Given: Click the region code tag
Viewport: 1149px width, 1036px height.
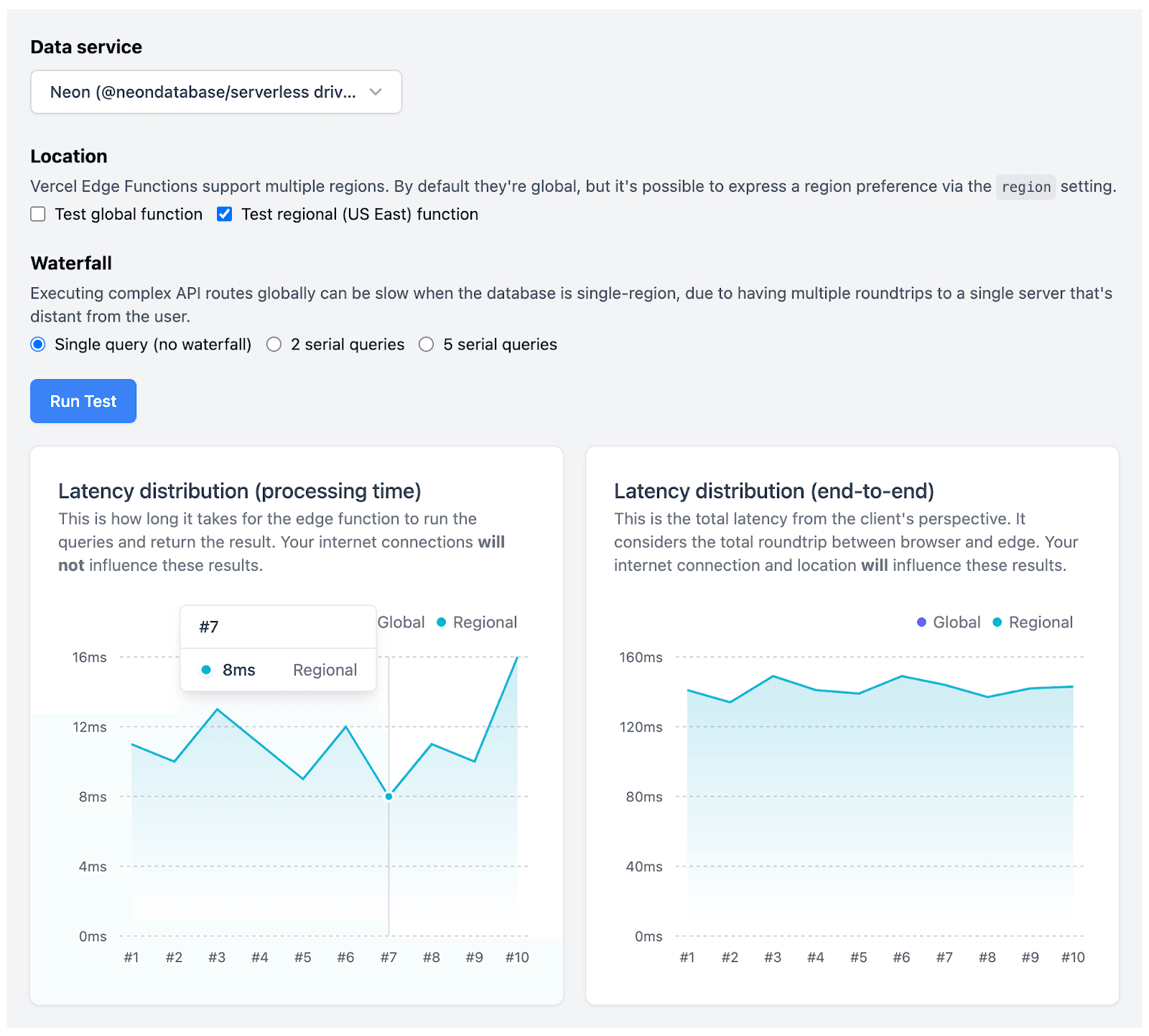Looking at the screenshot, I should (x=1025, y=187).
